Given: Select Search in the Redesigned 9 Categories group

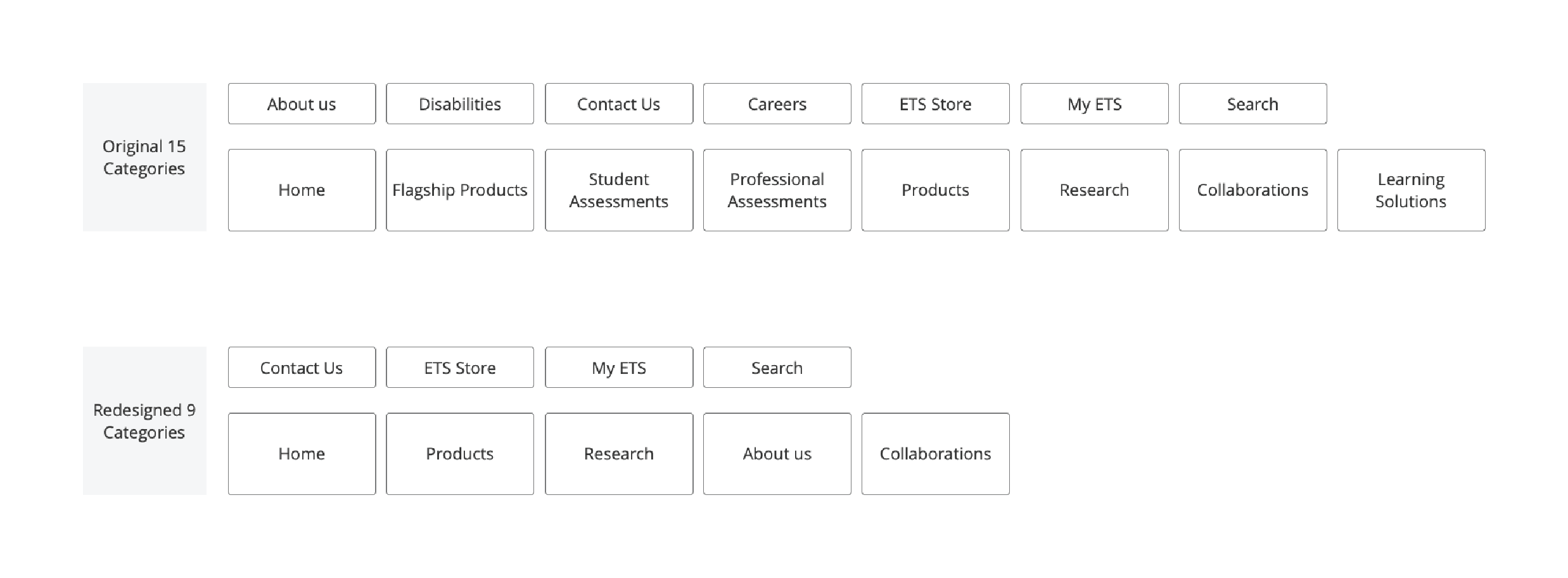Looking at the screenshot, I should click(x=777, y=368).
